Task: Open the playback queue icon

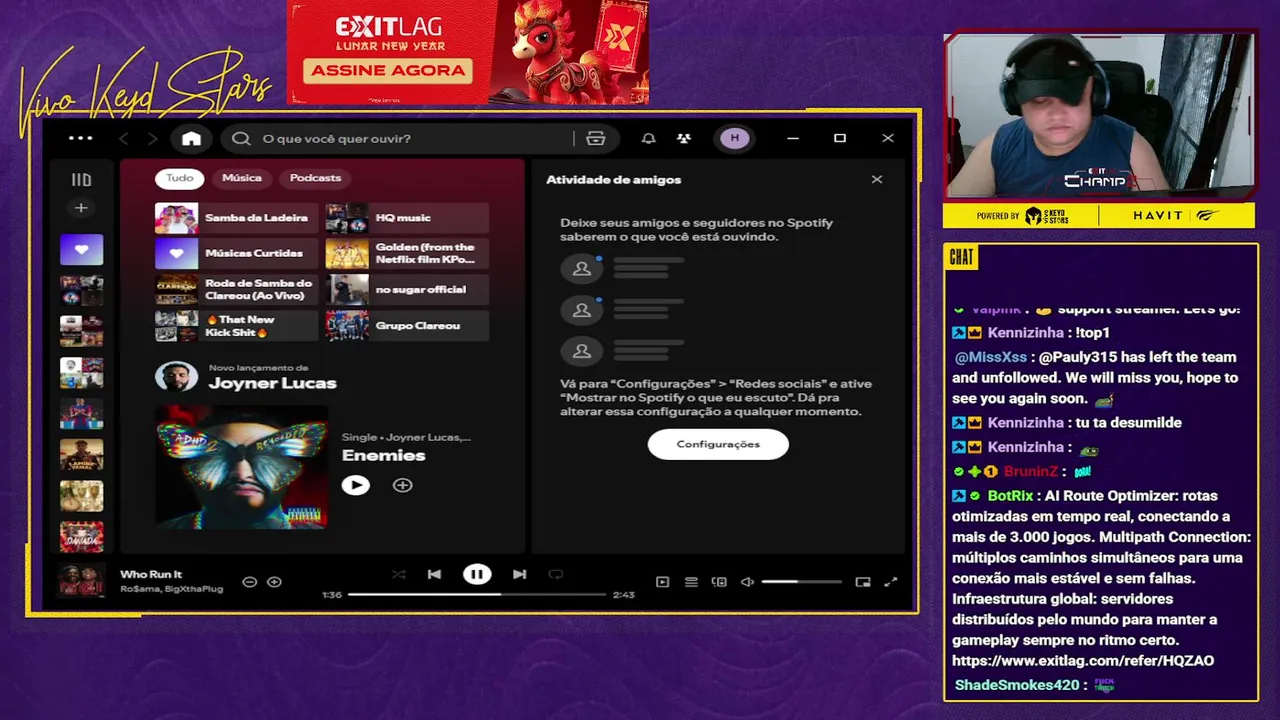Action: click(691, 582)
